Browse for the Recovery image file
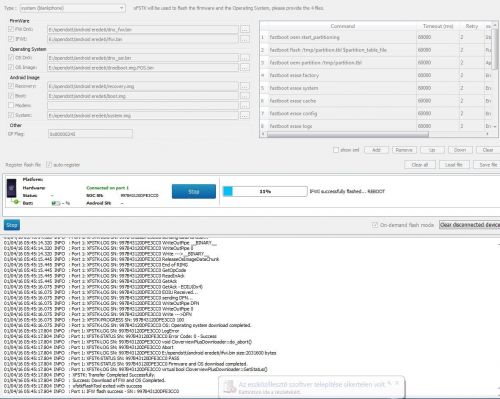Viewport: 500px width, 399px height. coord(245,86)
